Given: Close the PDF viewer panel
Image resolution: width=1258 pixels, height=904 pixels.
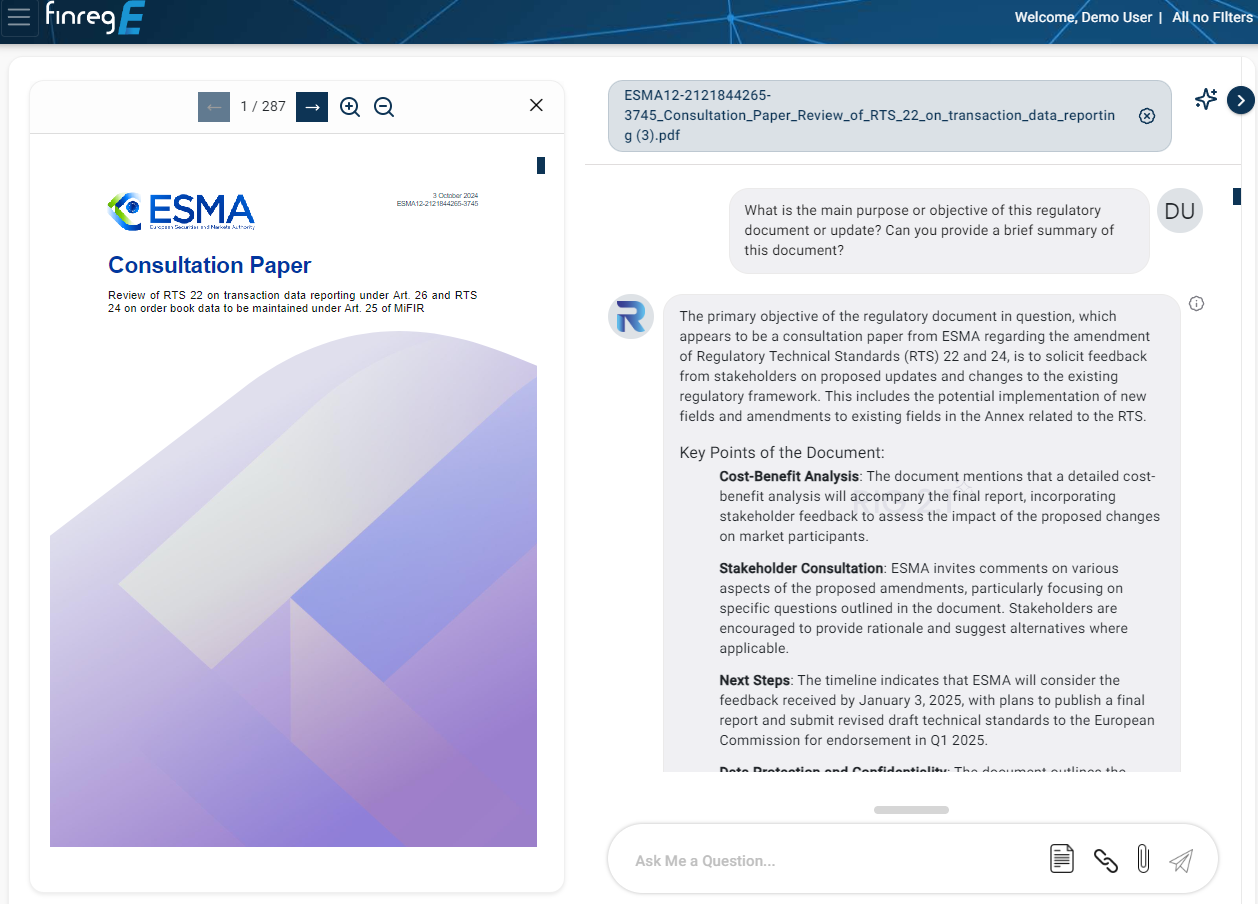Looking at the screenshot, I should pos(536,105).
